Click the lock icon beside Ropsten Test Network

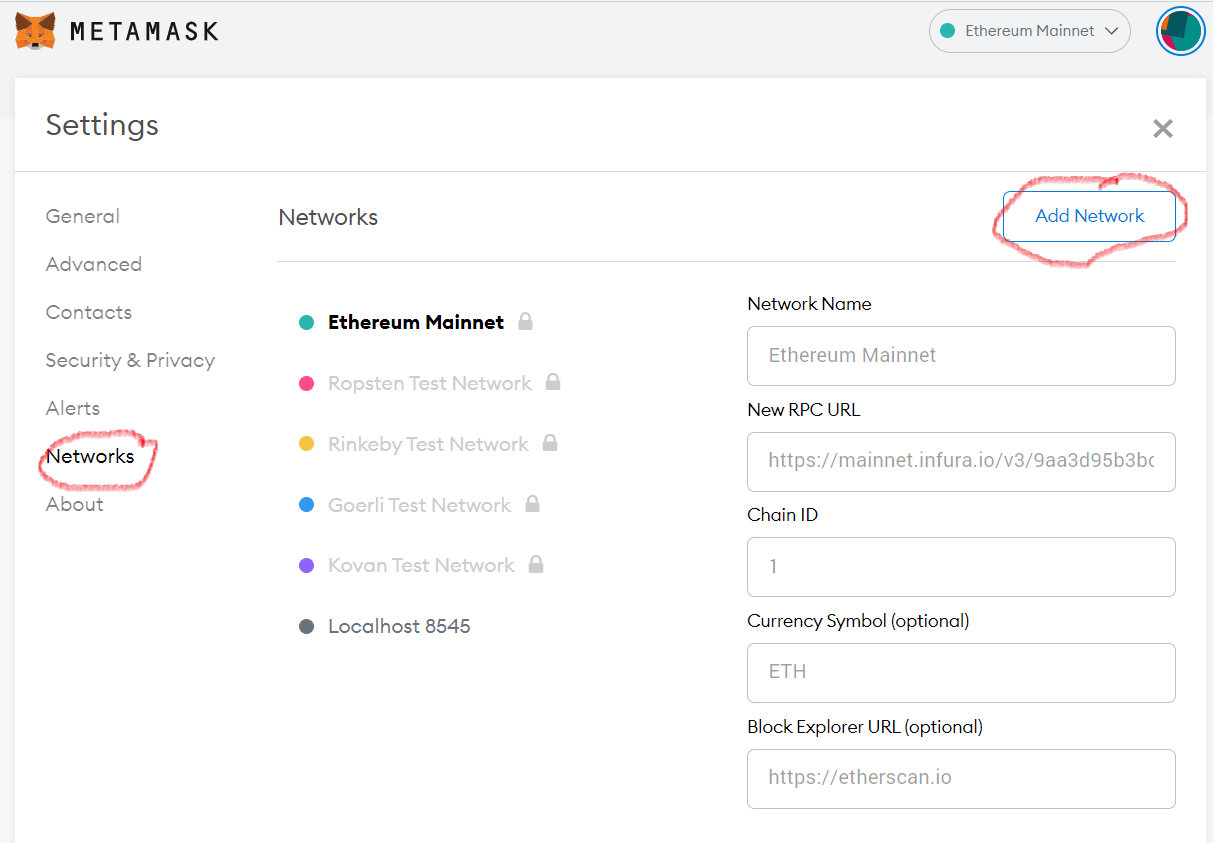pos(552,382)
